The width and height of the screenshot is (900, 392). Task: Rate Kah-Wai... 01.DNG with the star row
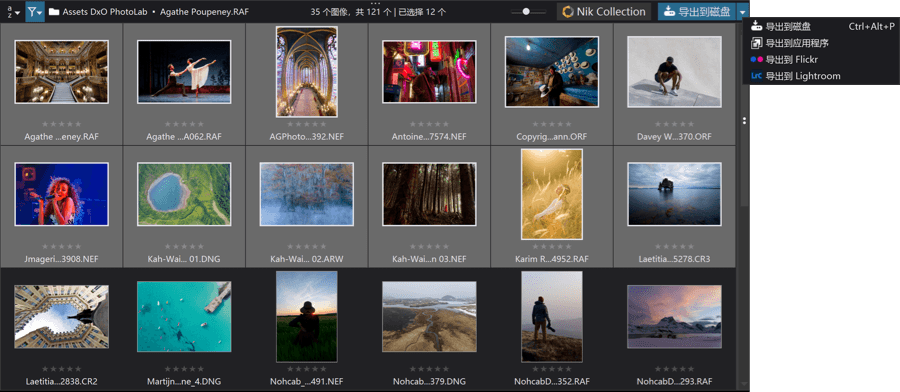184,247
